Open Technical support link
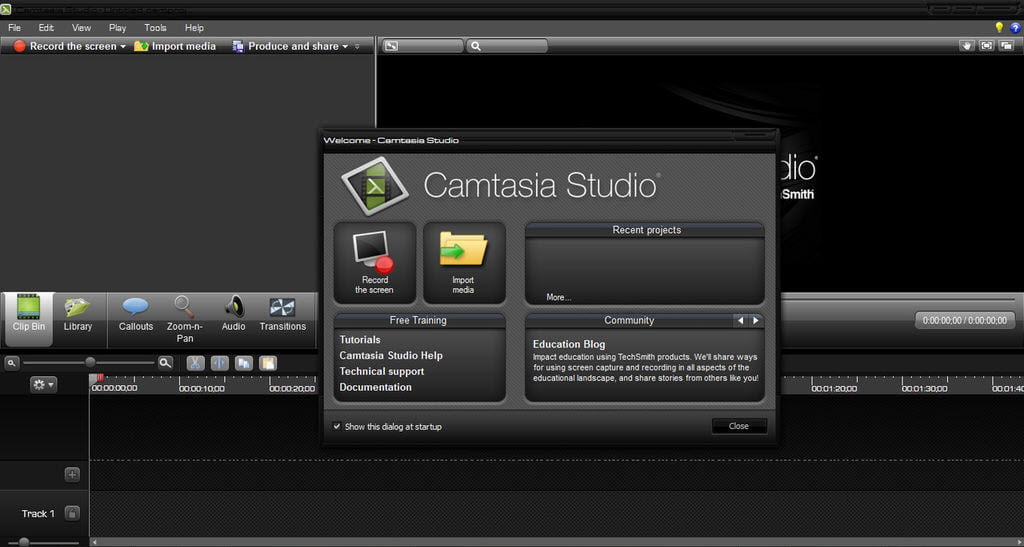 click(381, 371)
